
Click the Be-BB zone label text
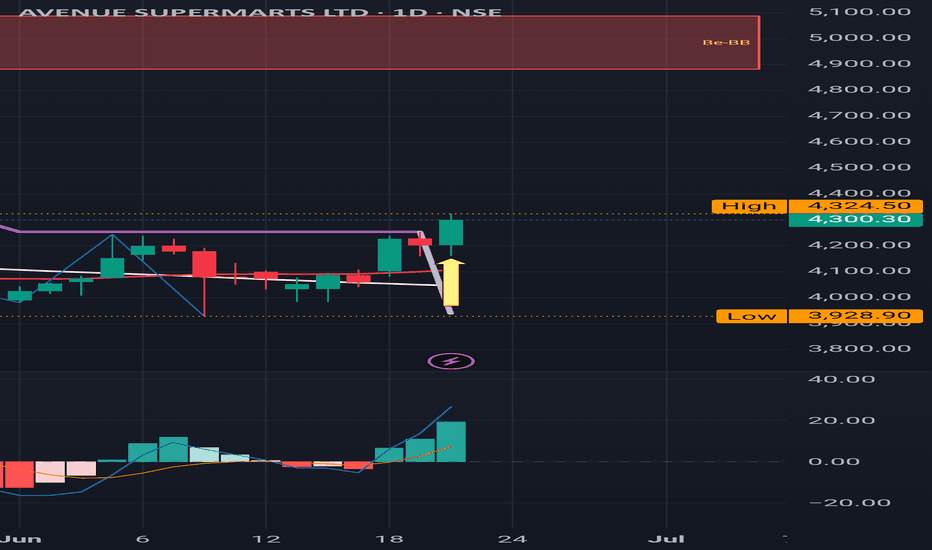tap(726, 43)
